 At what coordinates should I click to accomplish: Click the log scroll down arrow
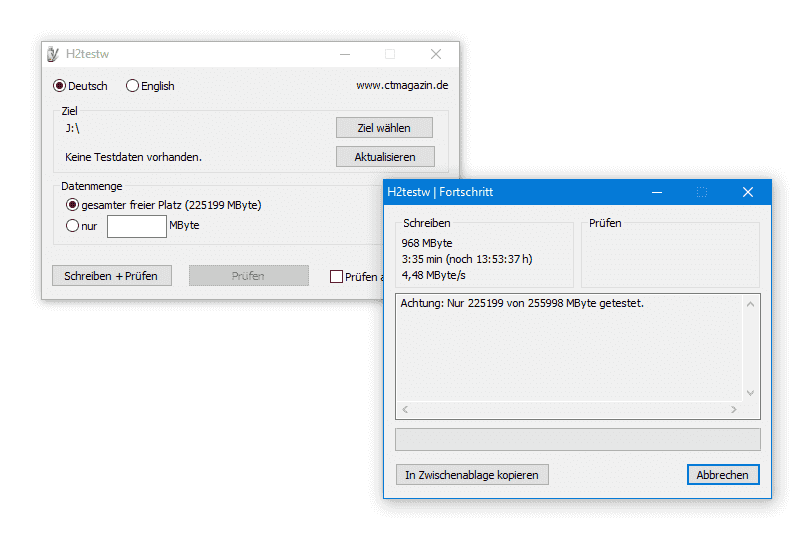pos(750,393)
